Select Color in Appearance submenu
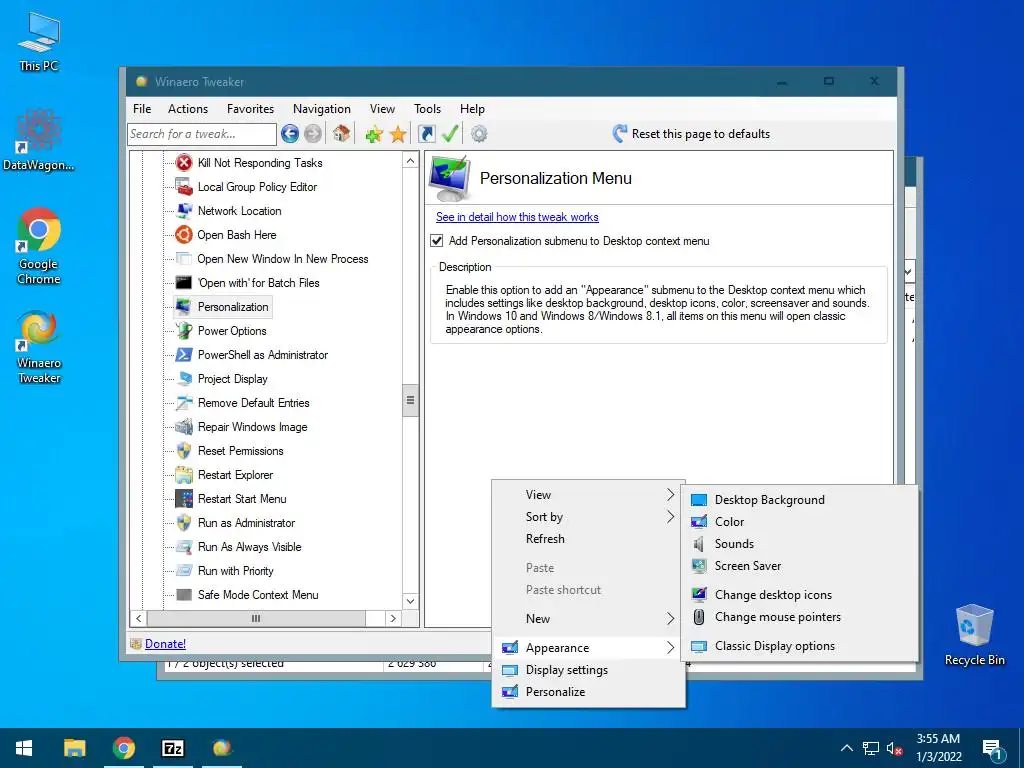 pos(799,522)
